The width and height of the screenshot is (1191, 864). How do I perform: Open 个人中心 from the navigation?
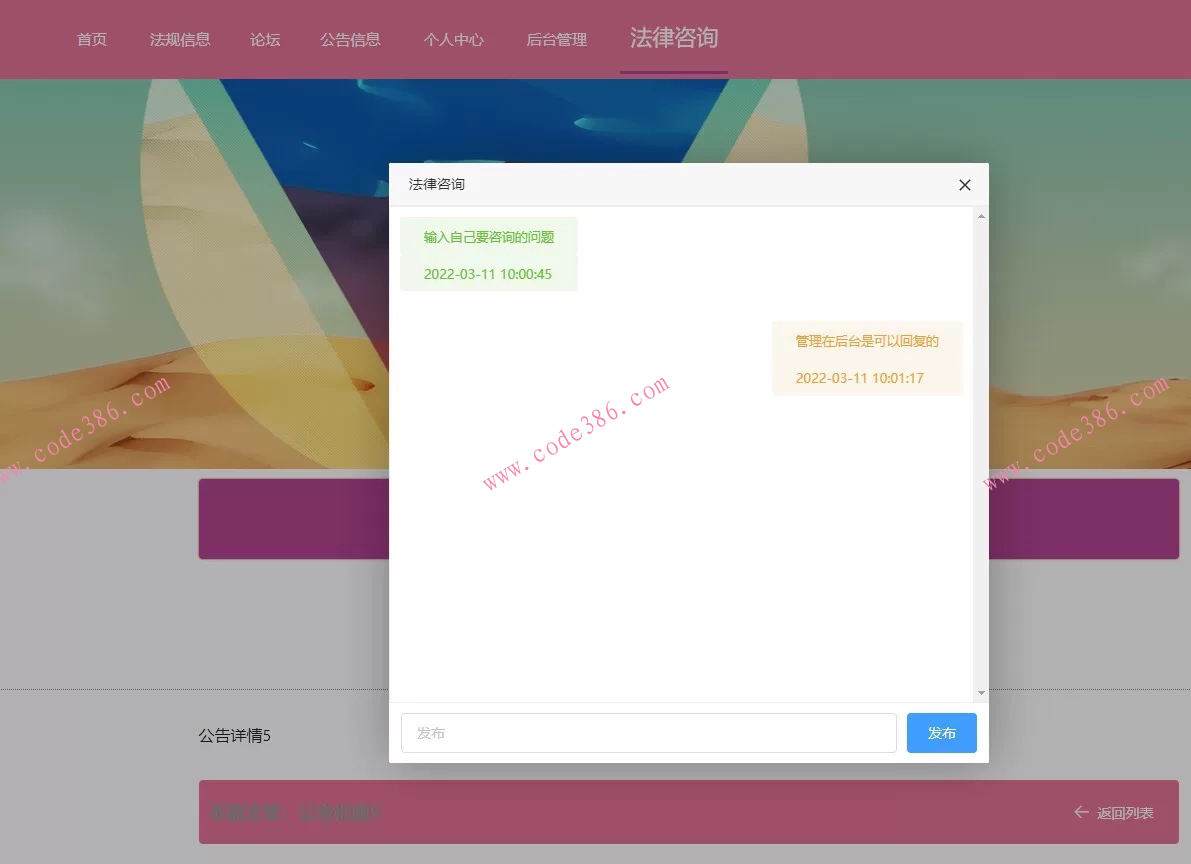[453, 40]
